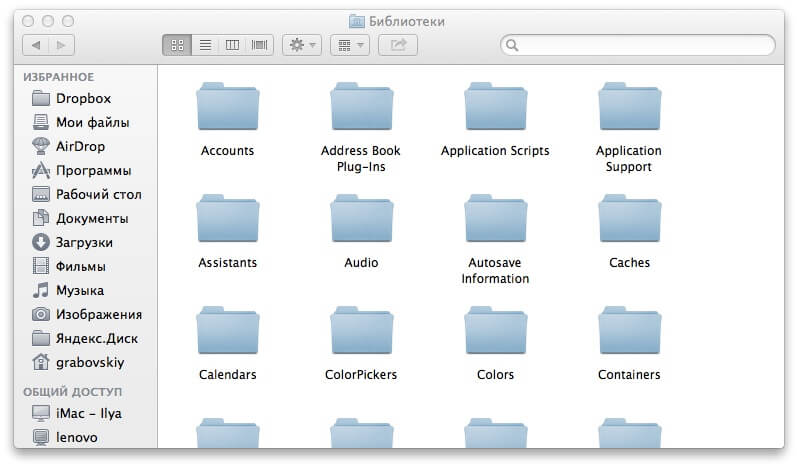Screen dimensions: 798x468
Task: Open Мои файлы in the sidebar
Action: 80,122
